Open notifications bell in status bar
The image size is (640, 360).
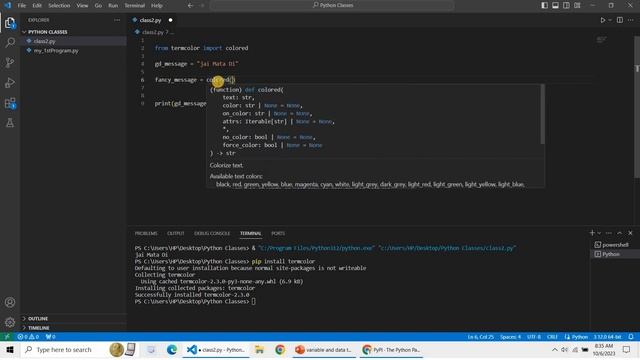tap(631, 337)
